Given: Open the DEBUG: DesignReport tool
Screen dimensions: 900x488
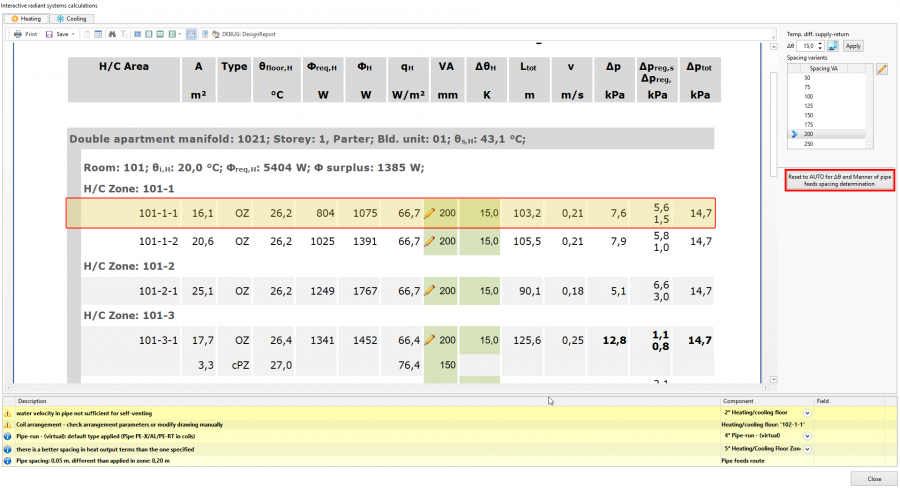Looking at the screenshot, I should click(244, 34).
